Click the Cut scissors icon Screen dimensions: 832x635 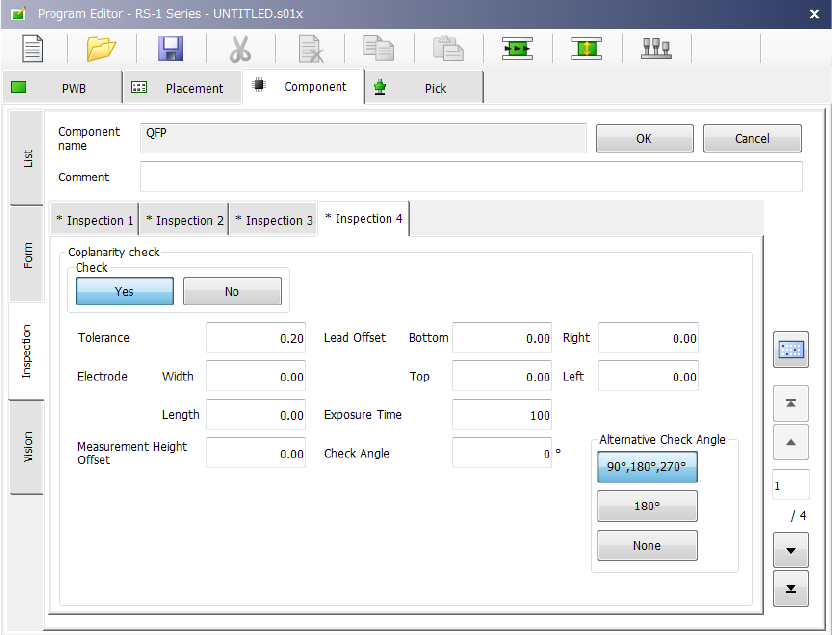[240, 49]
